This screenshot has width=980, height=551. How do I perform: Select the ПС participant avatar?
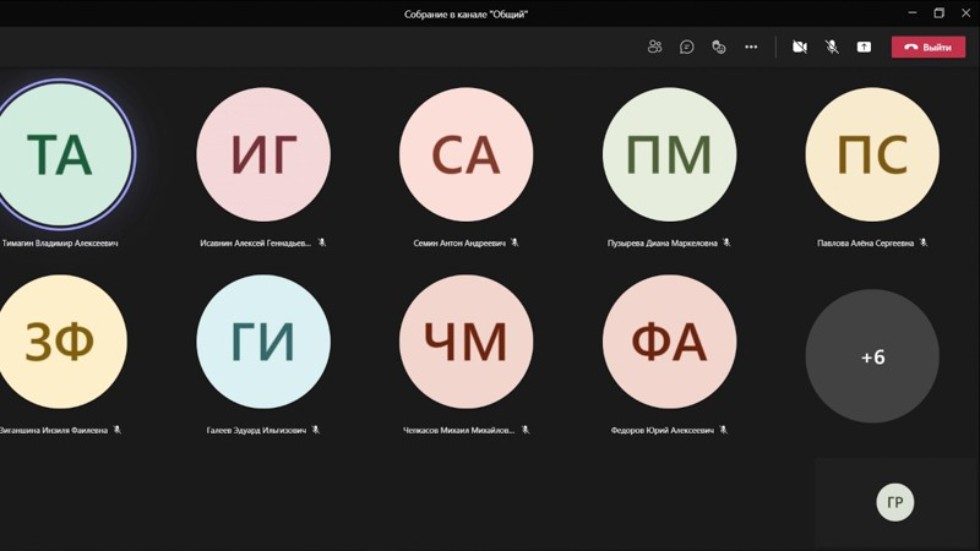872,154
